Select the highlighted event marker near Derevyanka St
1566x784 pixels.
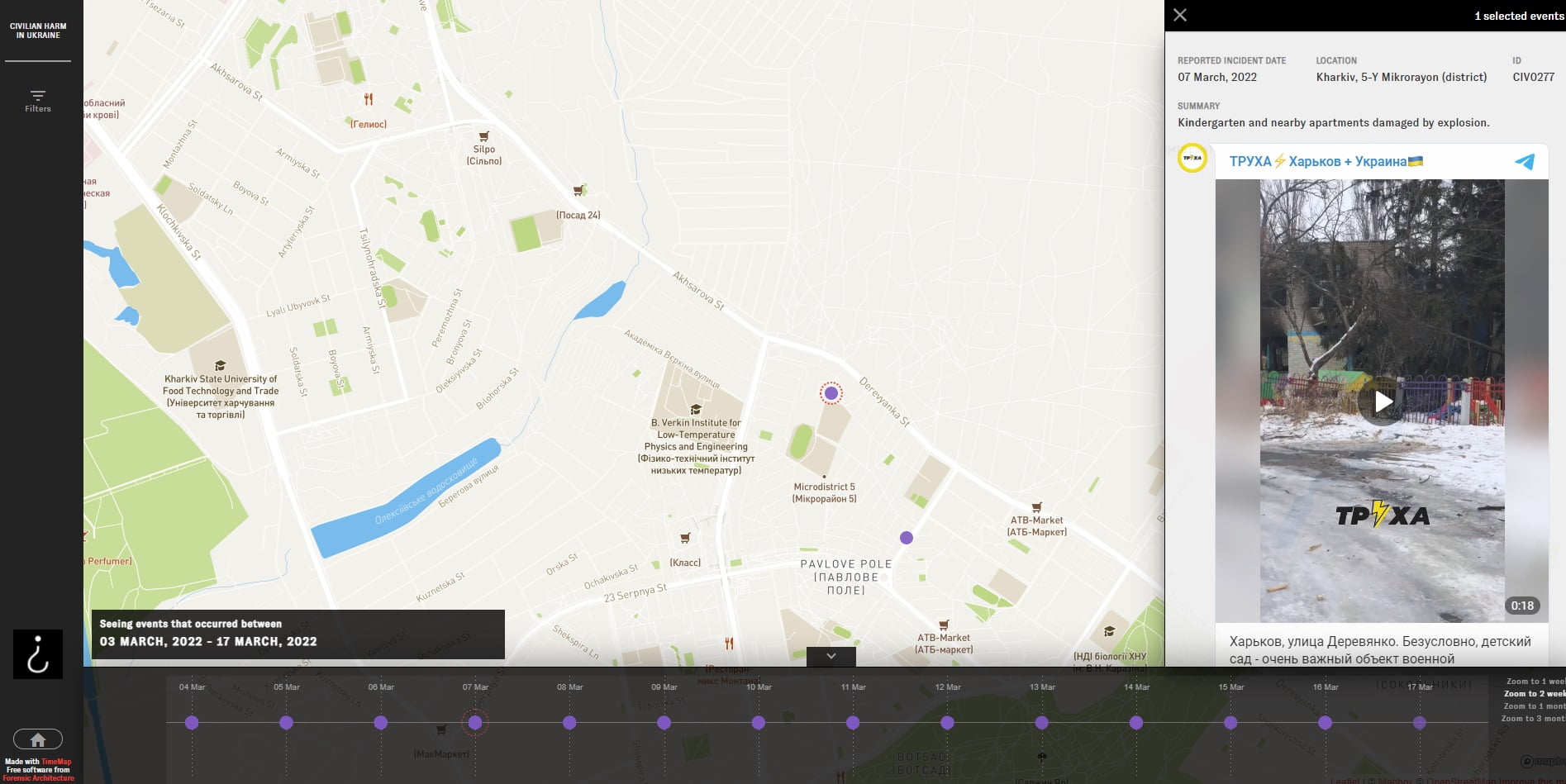coord(831,393)
